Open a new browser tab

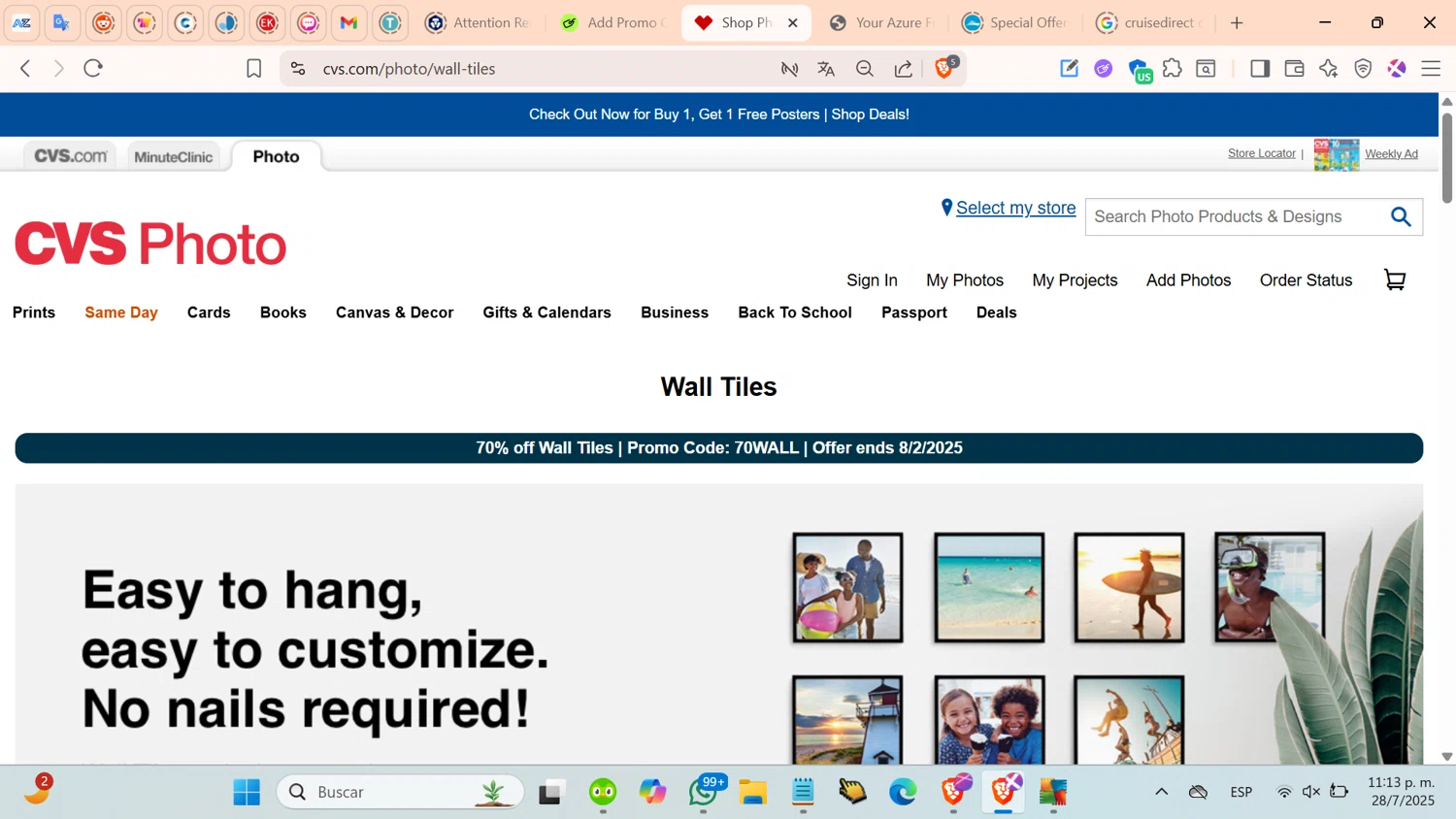coord(1237,22)
